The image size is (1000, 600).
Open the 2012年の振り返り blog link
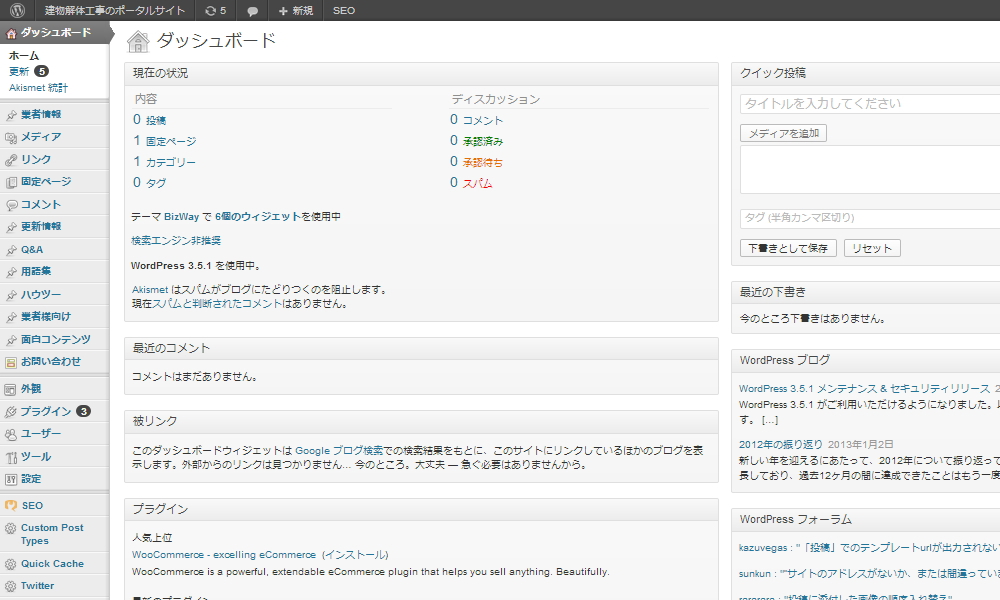pyautogui.click(x=781, y=444)
